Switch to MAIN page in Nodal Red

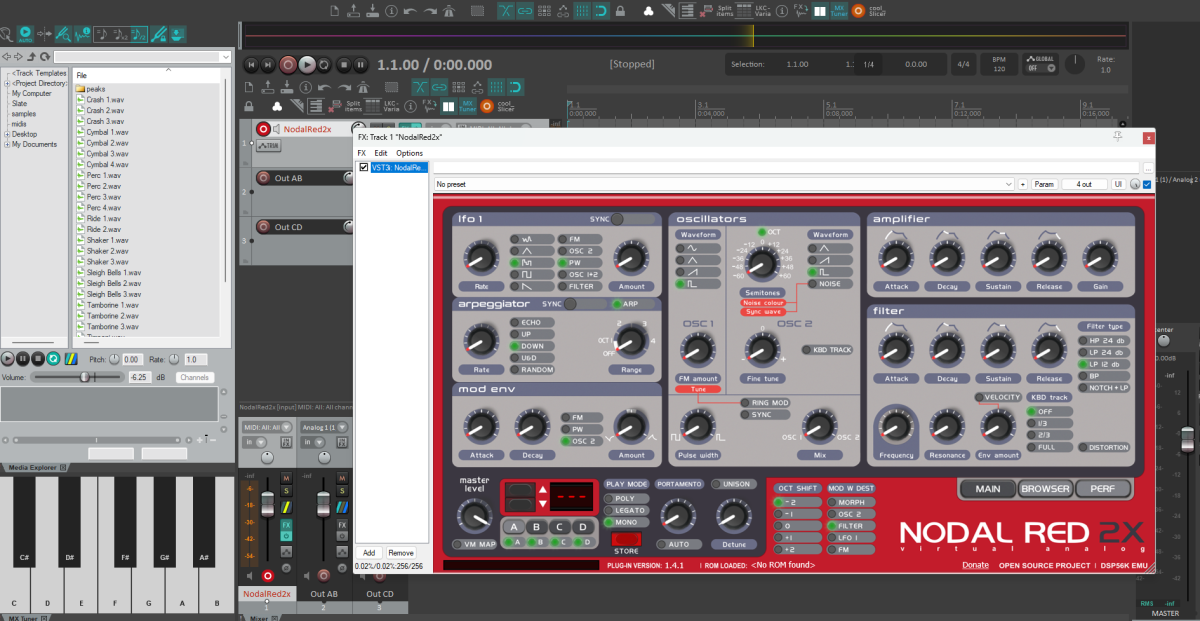click(988, 489)
